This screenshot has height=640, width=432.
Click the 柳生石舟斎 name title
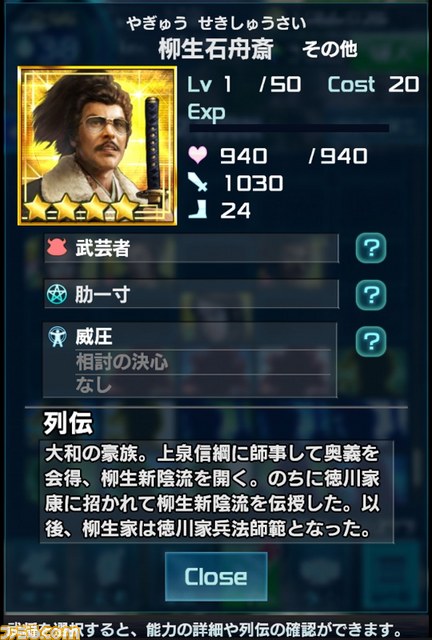pos(216,49)
